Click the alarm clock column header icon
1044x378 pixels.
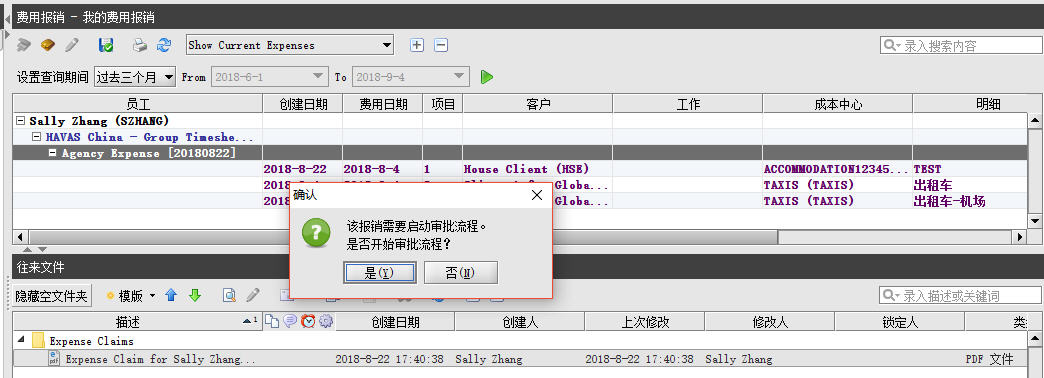pos(308,321)
